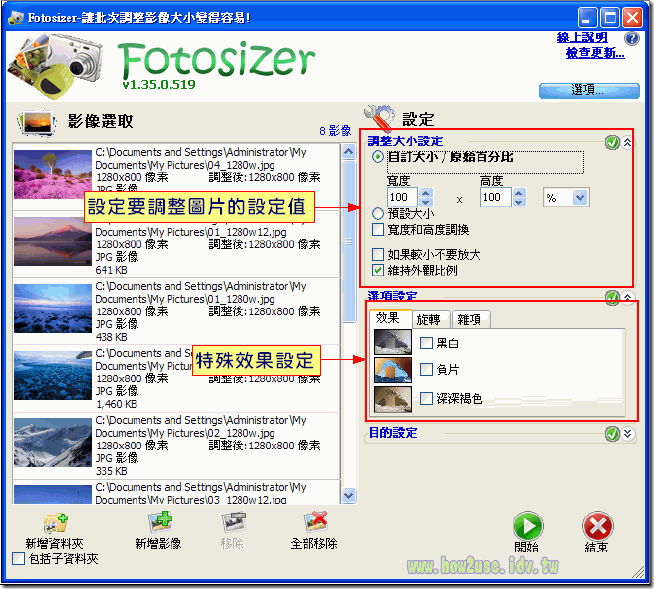Enable the sepia checkbox (深深褐色)
This screenshot has width=654, height=589.
[x=426, y=398]
